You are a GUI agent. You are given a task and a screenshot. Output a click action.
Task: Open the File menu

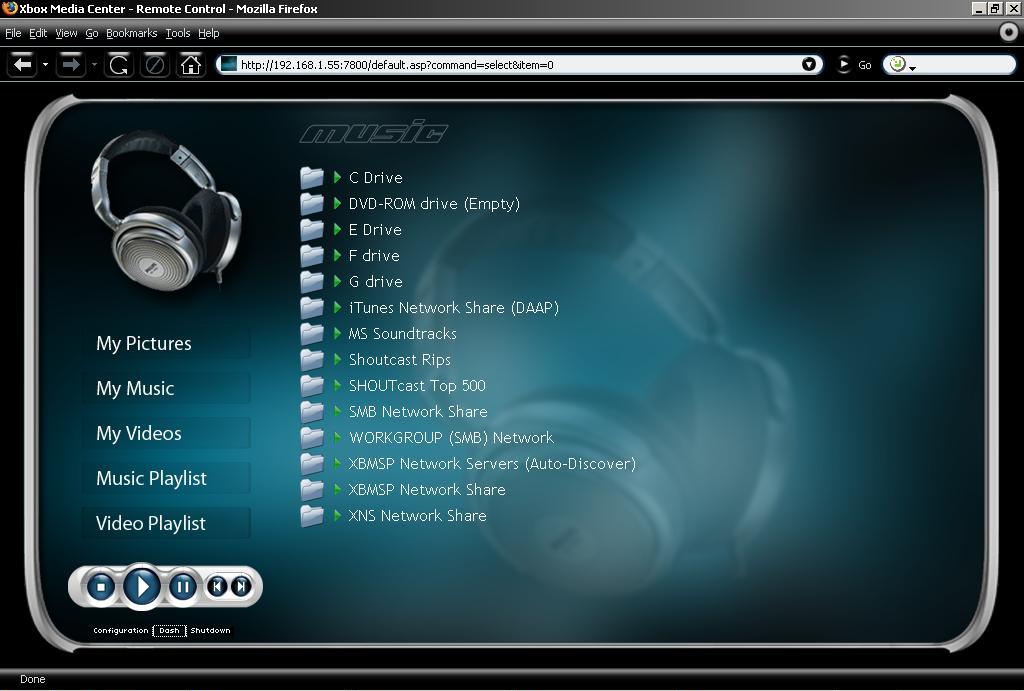coord(13,33)
